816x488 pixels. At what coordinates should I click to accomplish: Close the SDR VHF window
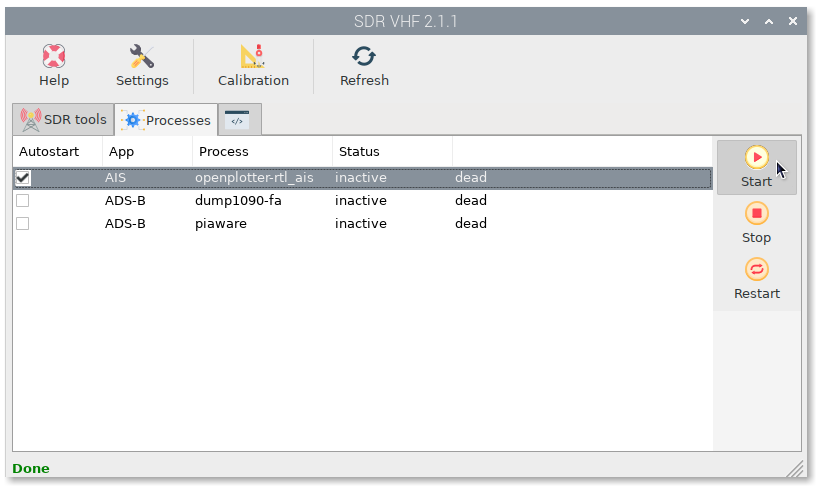[x=793, y=21]
